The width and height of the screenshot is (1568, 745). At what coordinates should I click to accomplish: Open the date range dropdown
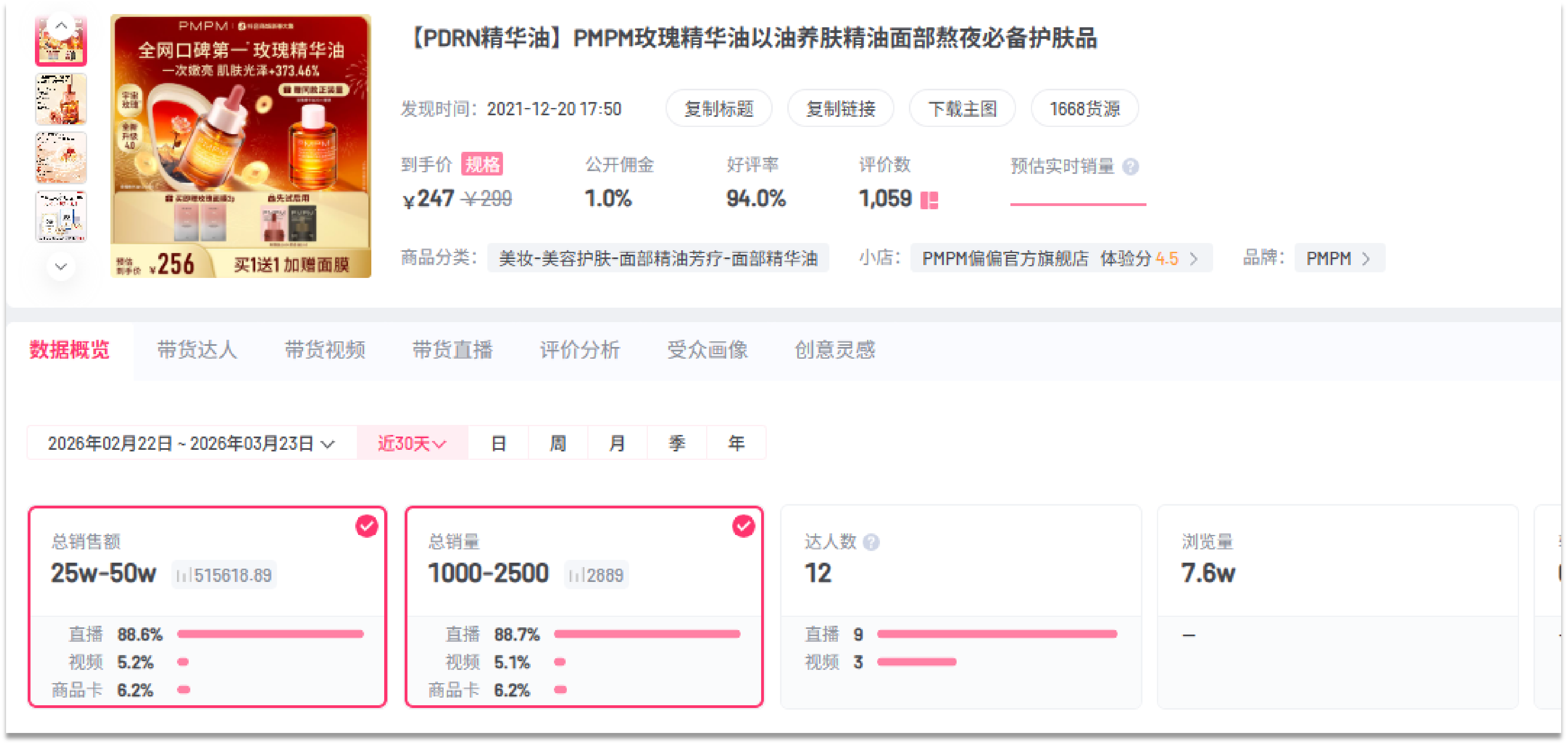tap(191, 443)
